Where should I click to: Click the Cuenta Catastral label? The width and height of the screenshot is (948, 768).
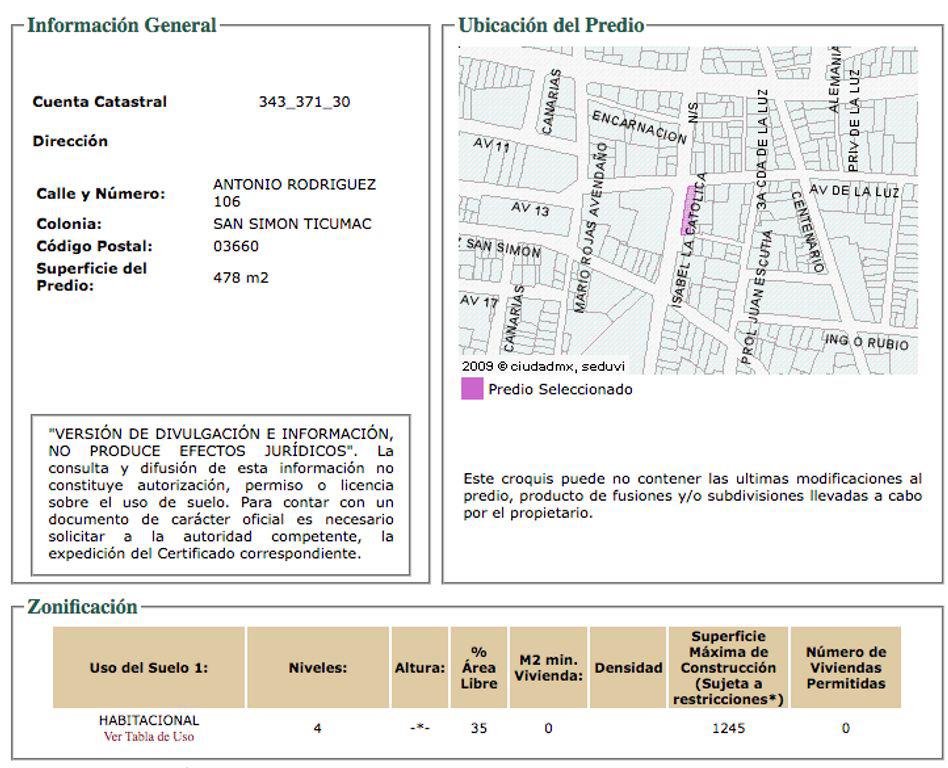[x=100, y=102]
